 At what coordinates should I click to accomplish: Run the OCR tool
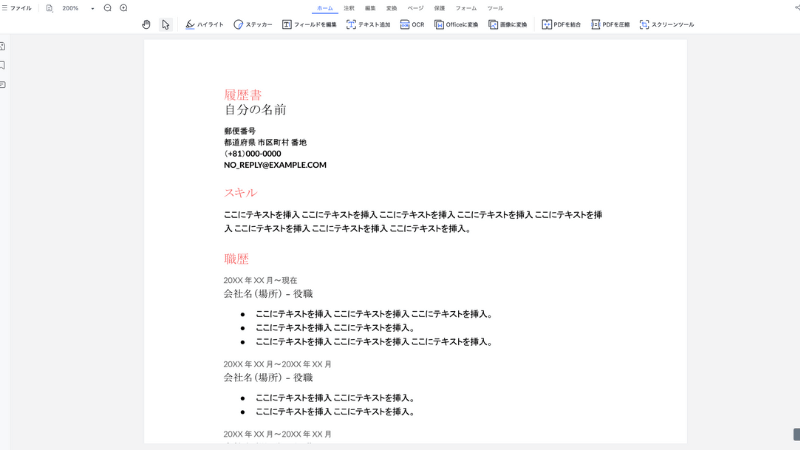[x=412, y=24]
